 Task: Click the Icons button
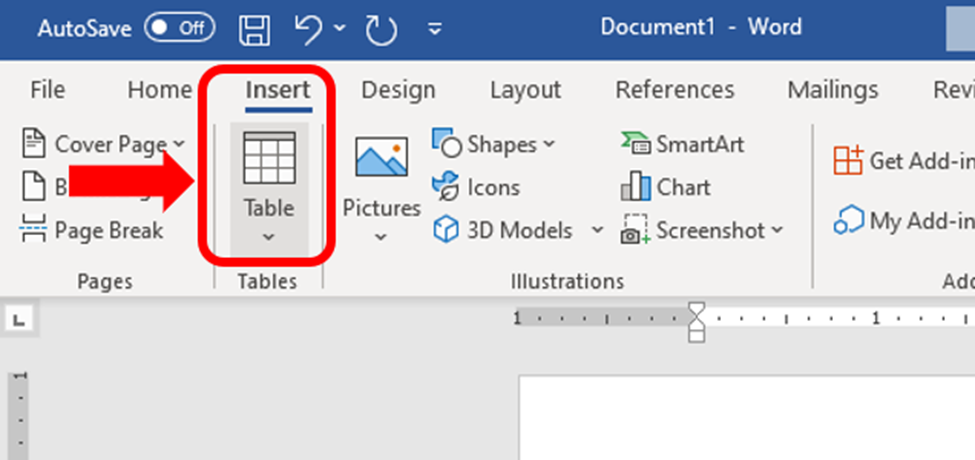coord(476,187)
